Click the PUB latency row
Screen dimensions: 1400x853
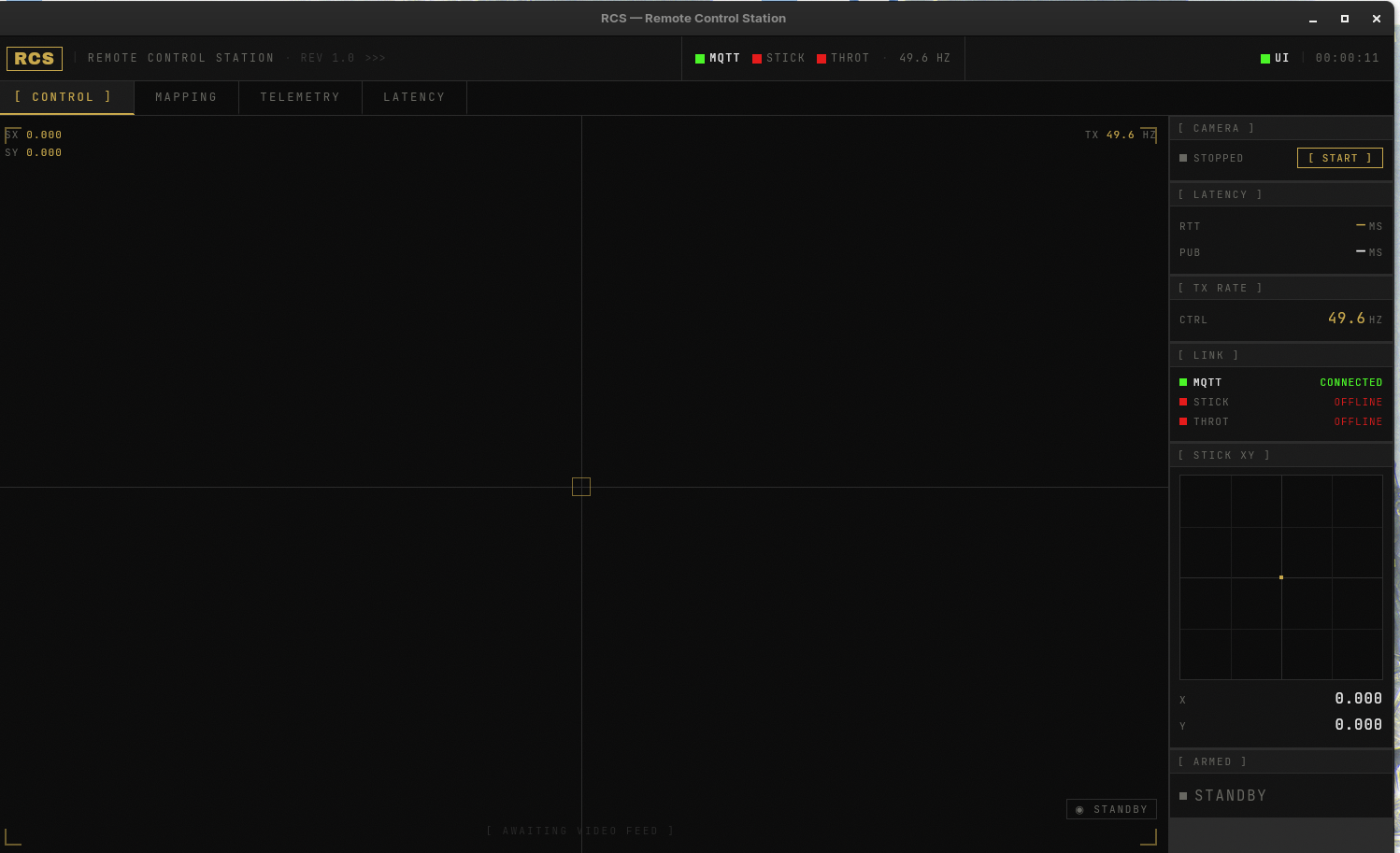[1281, 252]
